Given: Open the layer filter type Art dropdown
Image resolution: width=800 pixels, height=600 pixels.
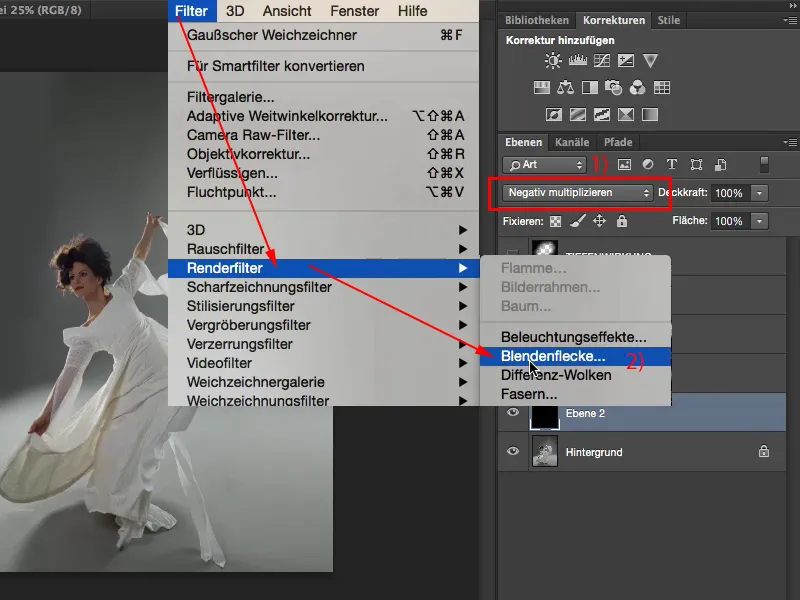Looking at the screenshot, I should coord(544,165).
